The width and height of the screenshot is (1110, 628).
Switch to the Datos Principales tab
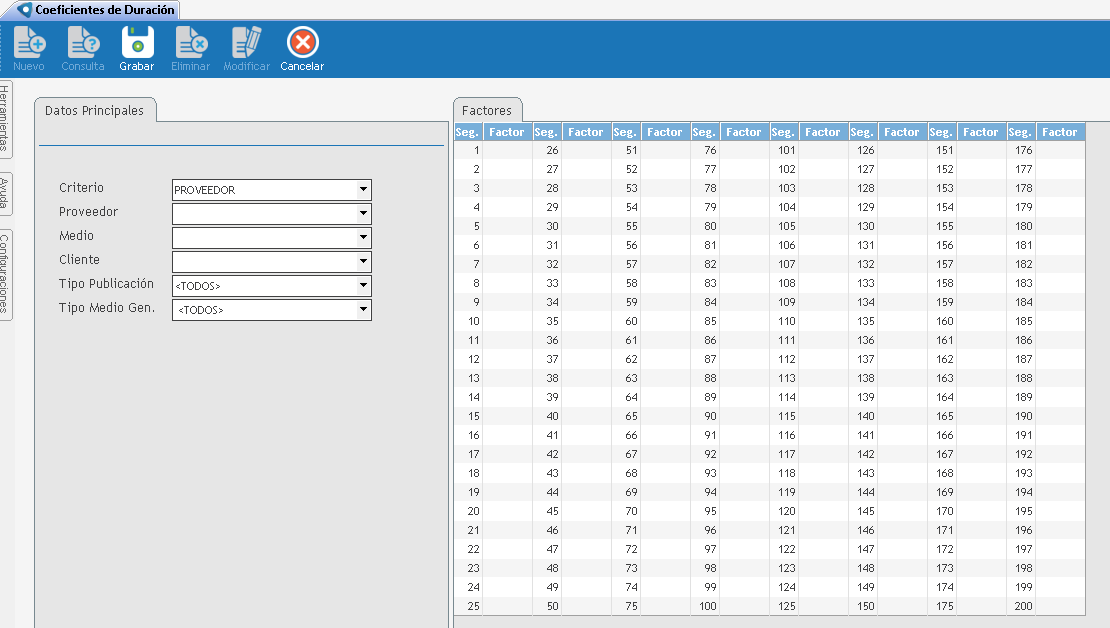tap(94, 111)
